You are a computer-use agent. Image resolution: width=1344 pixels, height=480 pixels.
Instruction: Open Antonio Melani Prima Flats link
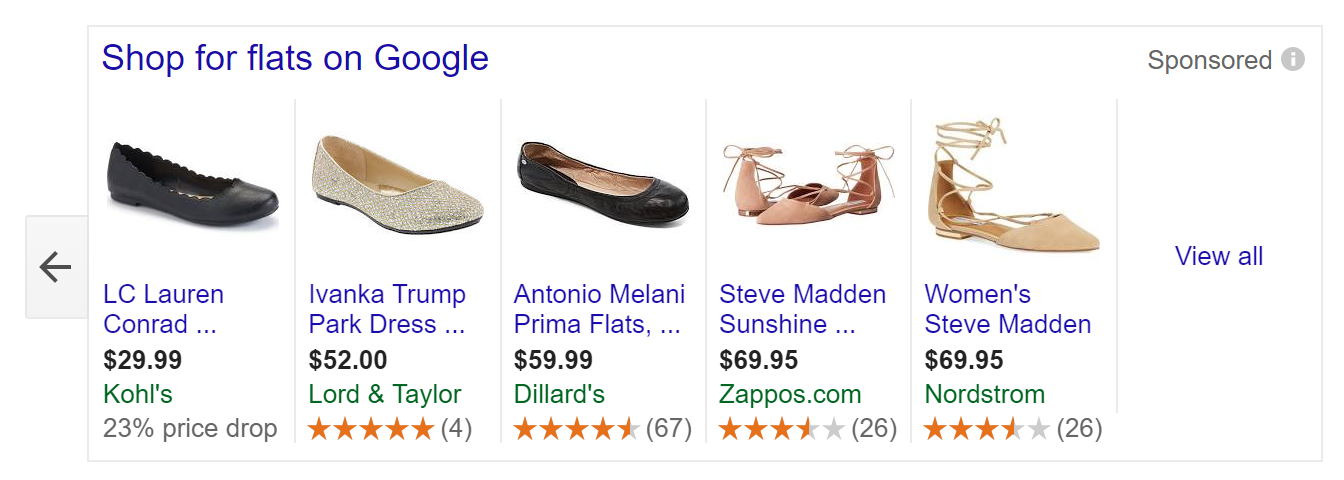599,309
